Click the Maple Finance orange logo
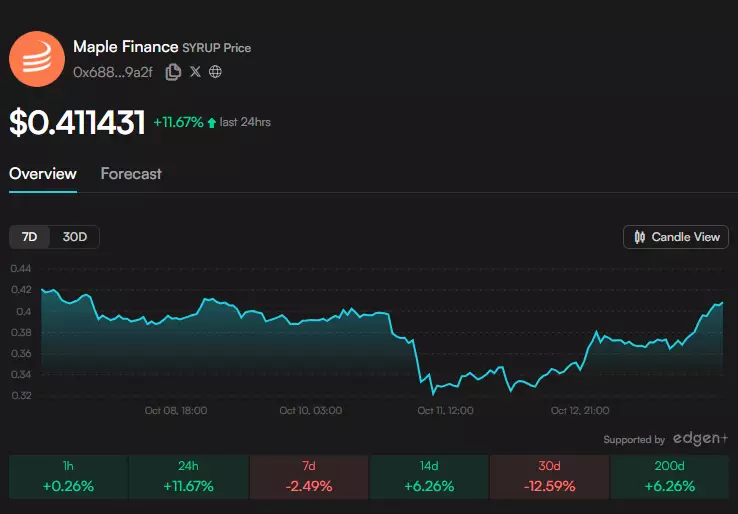The image size is (738, 514). click(x=37, y=57)
